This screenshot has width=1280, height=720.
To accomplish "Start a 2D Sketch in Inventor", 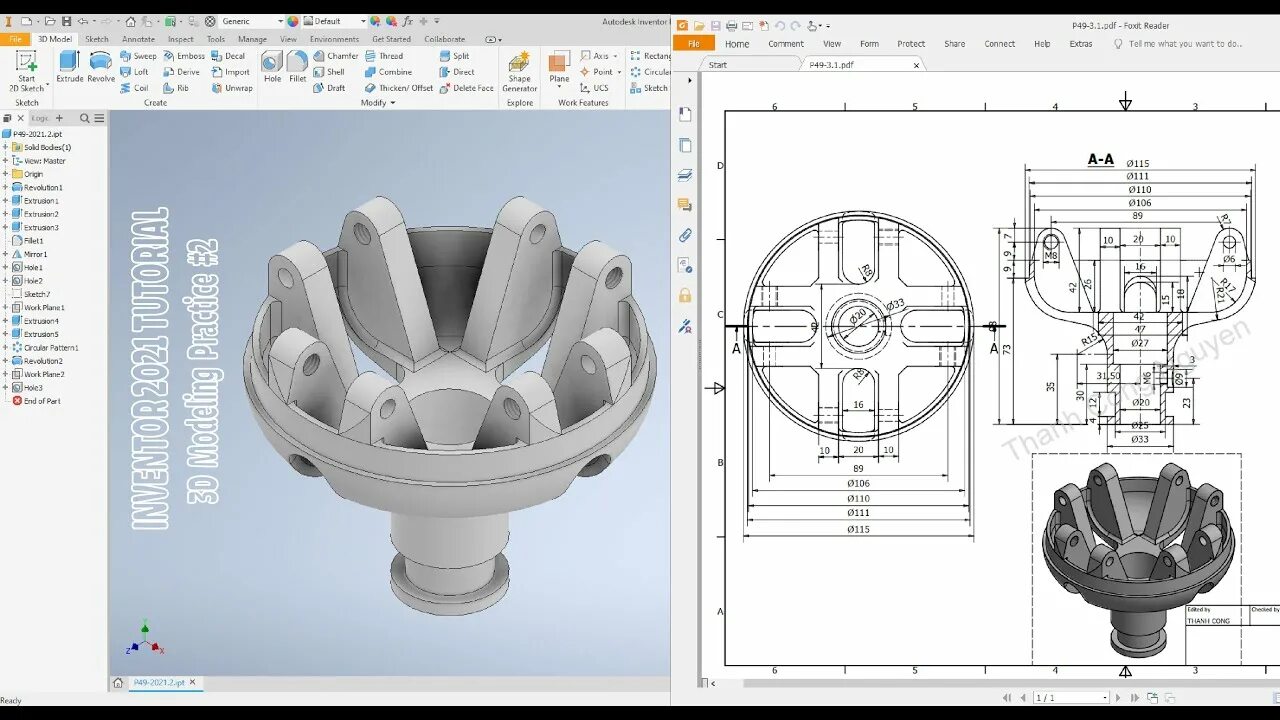I will tap(27, 71).
